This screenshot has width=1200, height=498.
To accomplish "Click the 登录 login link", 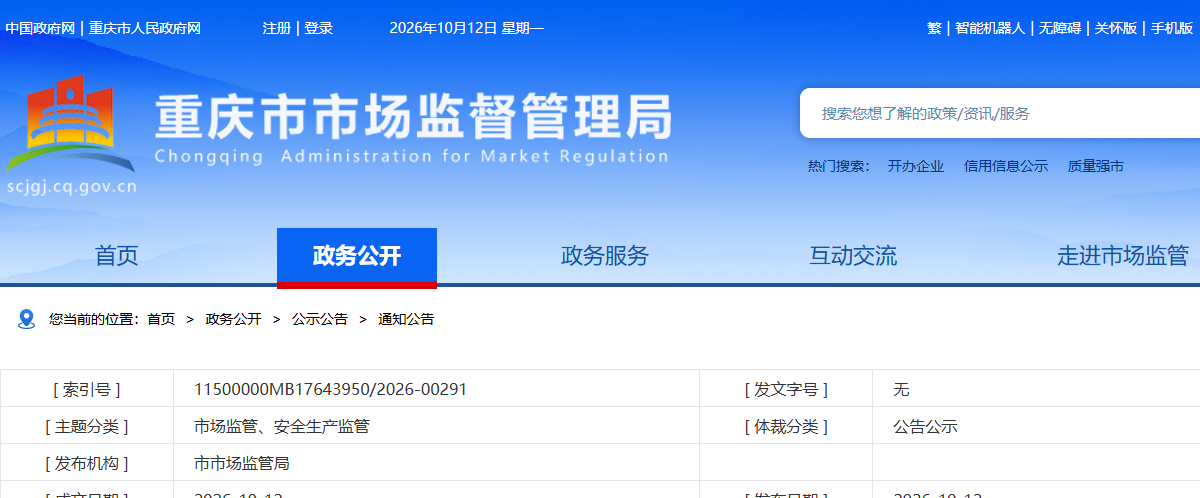I will [319, 28].
